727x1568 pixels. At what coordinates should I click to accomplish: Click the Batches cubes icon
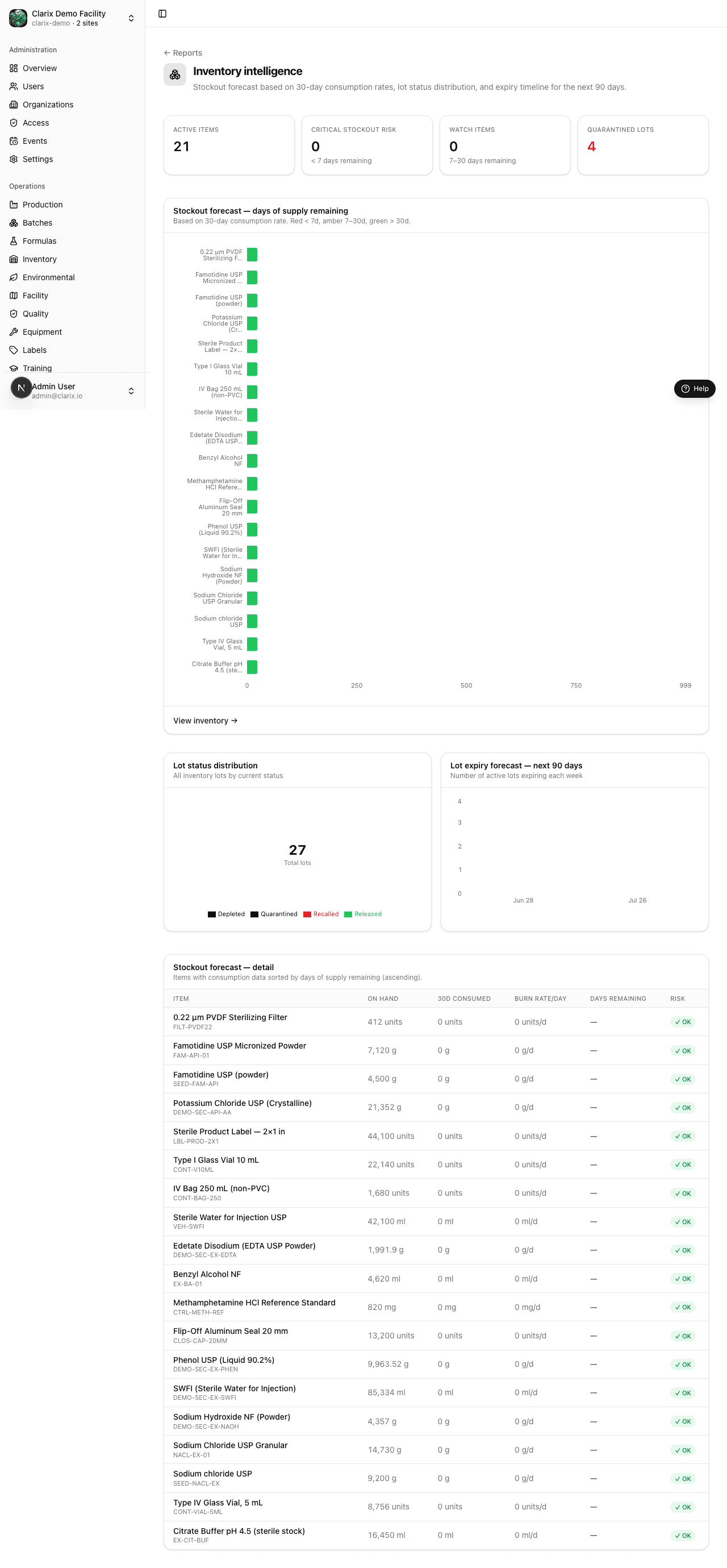coord(14,223)
